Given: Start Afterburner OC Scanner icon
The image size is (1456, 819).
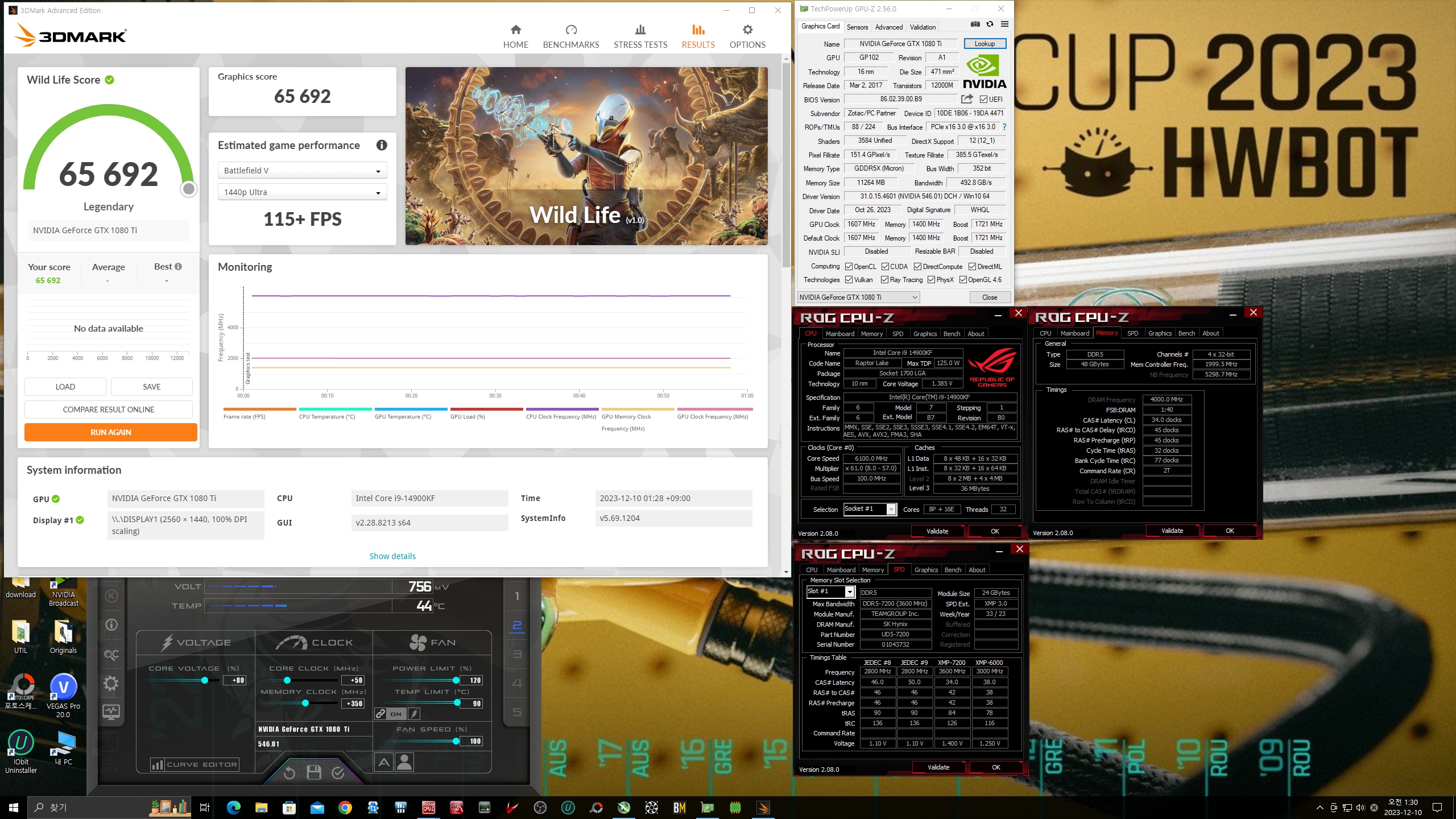Looking at the screenshot, I should pyautogui.click(x=111, y=655).
